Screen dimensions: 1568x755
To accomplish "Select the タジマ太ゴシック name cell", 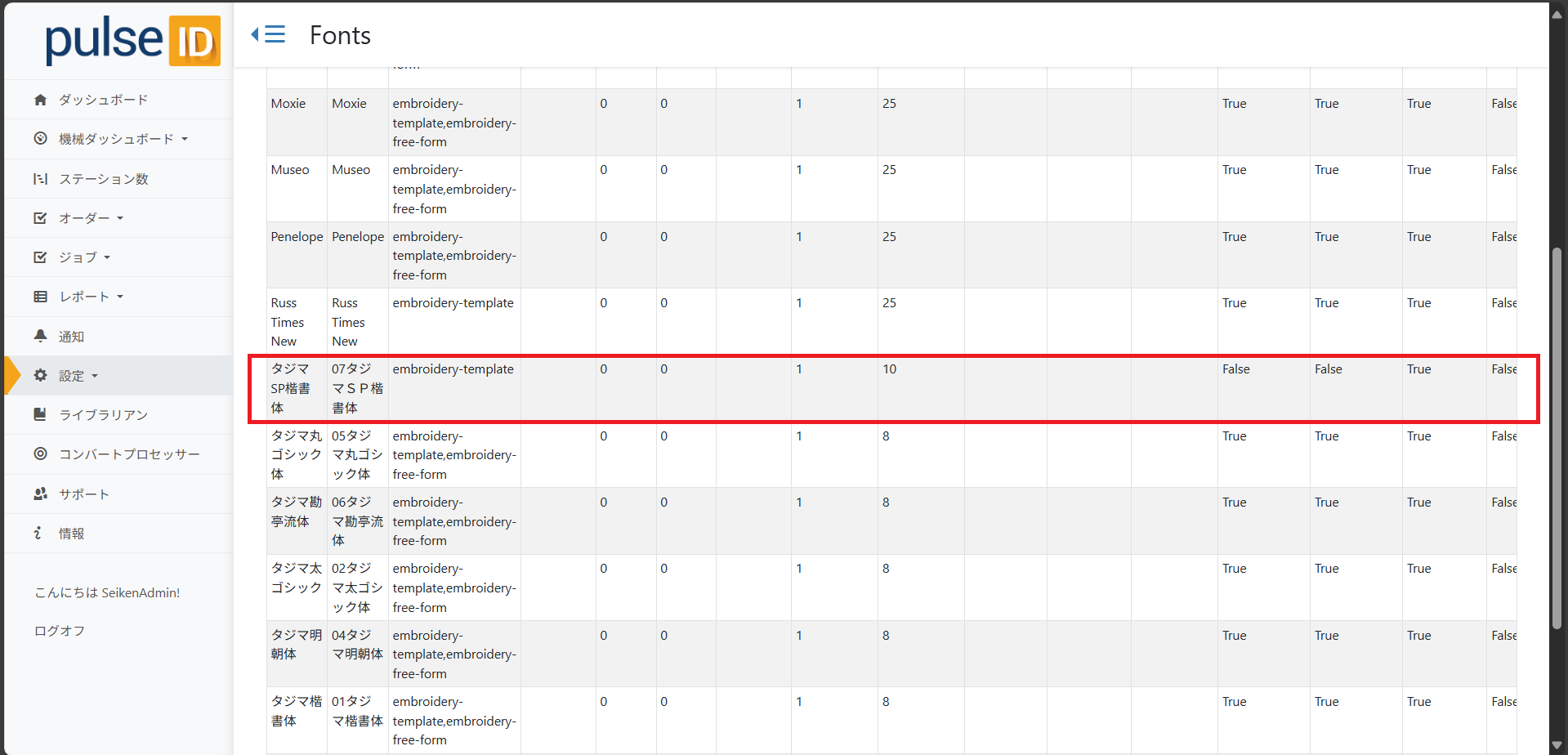I will 297,587.
